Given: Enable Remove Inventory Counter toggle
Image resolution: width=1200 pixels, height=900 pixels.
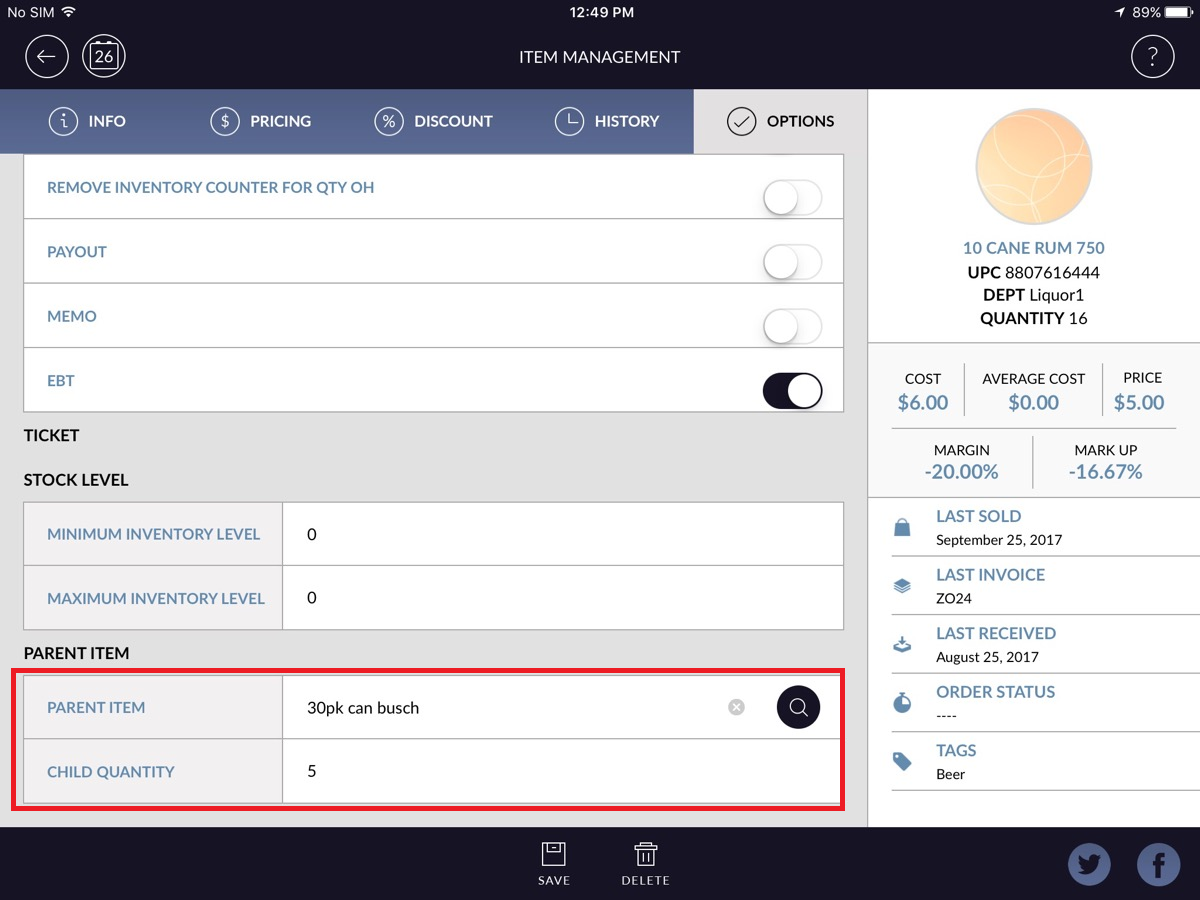Looking at the screenshot, I should pyautogui.click(x=792, y=198).
